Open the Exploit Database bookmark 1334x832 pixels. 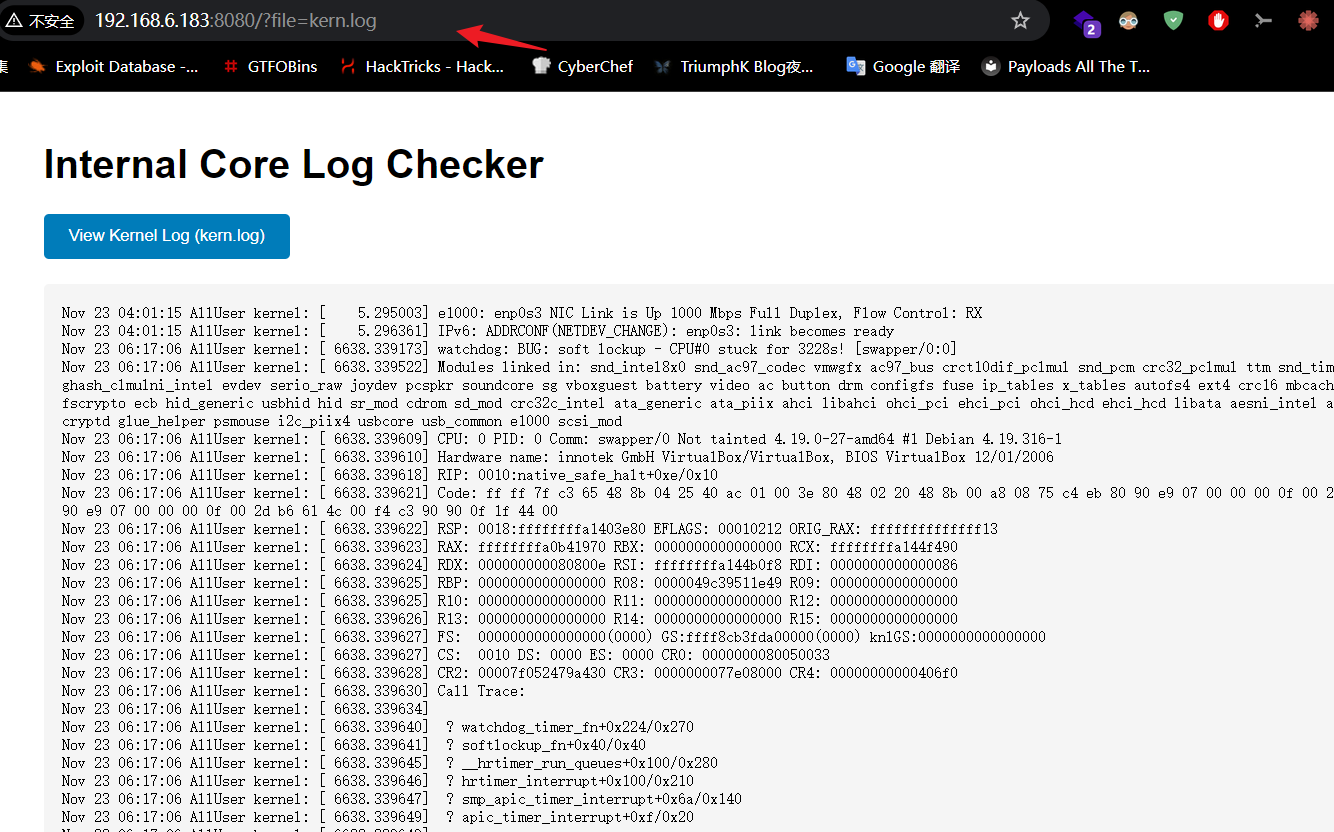pos(114,67)
